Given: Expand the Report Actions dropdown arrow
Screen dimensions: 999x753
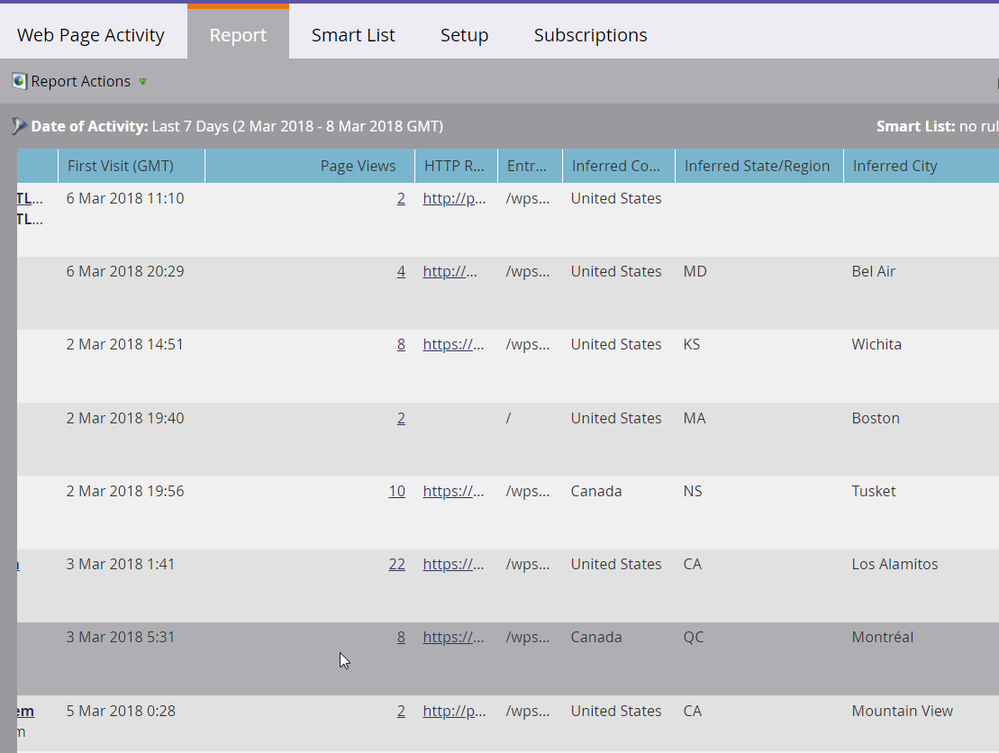Looking at the screenshot, I should pyautogui.click(x=143, y=82).
